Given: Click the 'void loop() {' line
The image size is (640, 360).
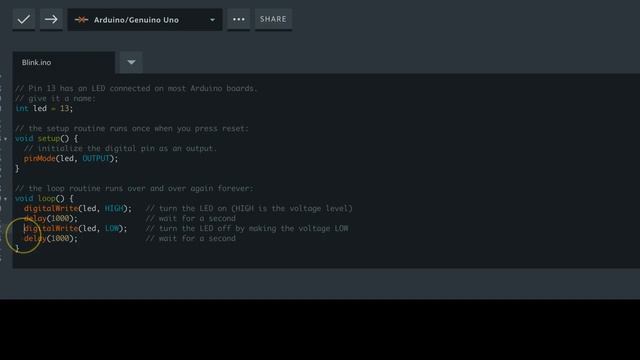Looking at the screenshot, I should 44,199.
